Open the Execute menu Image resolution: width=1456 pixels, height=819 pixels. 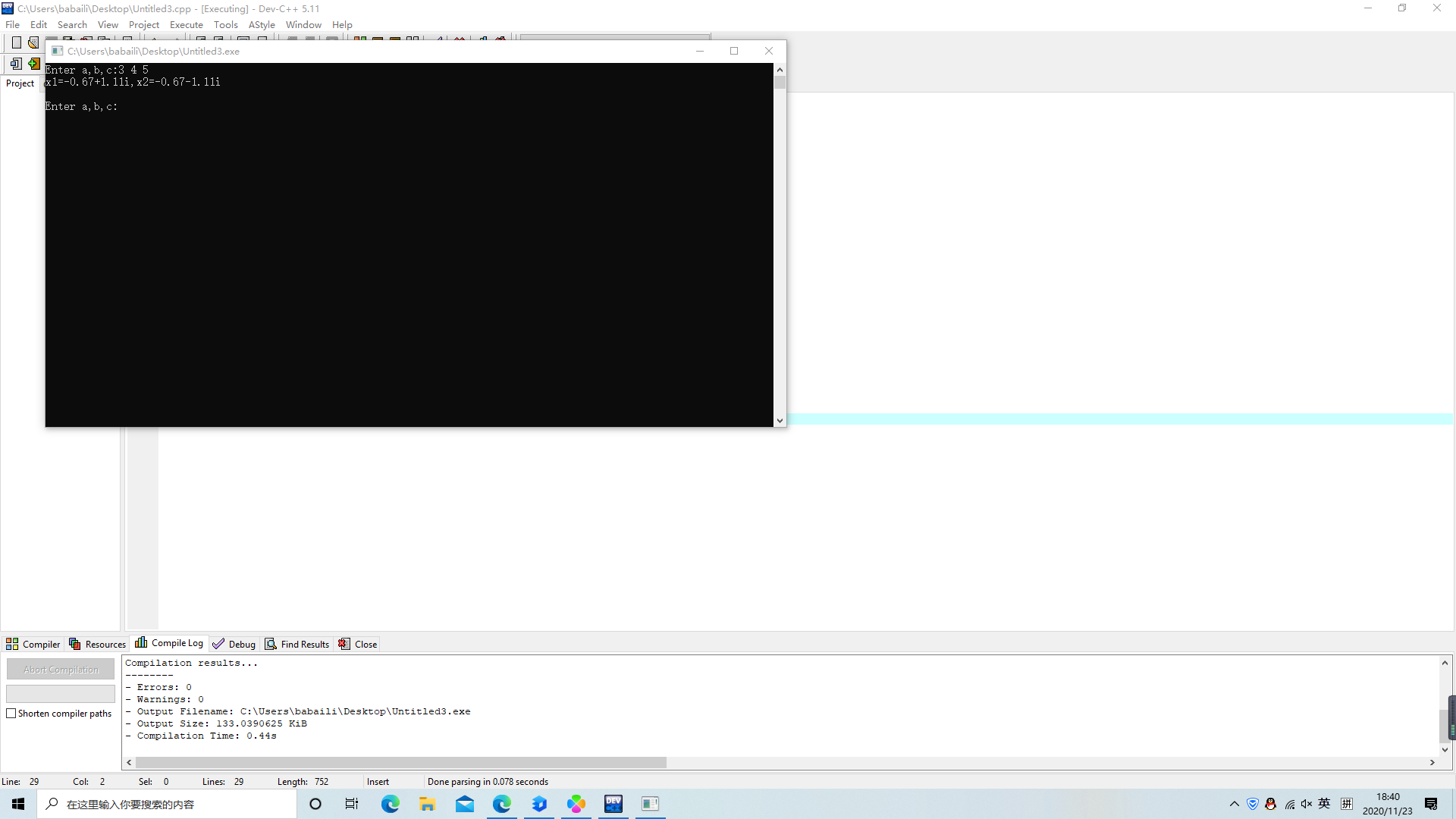coord(186,24)
